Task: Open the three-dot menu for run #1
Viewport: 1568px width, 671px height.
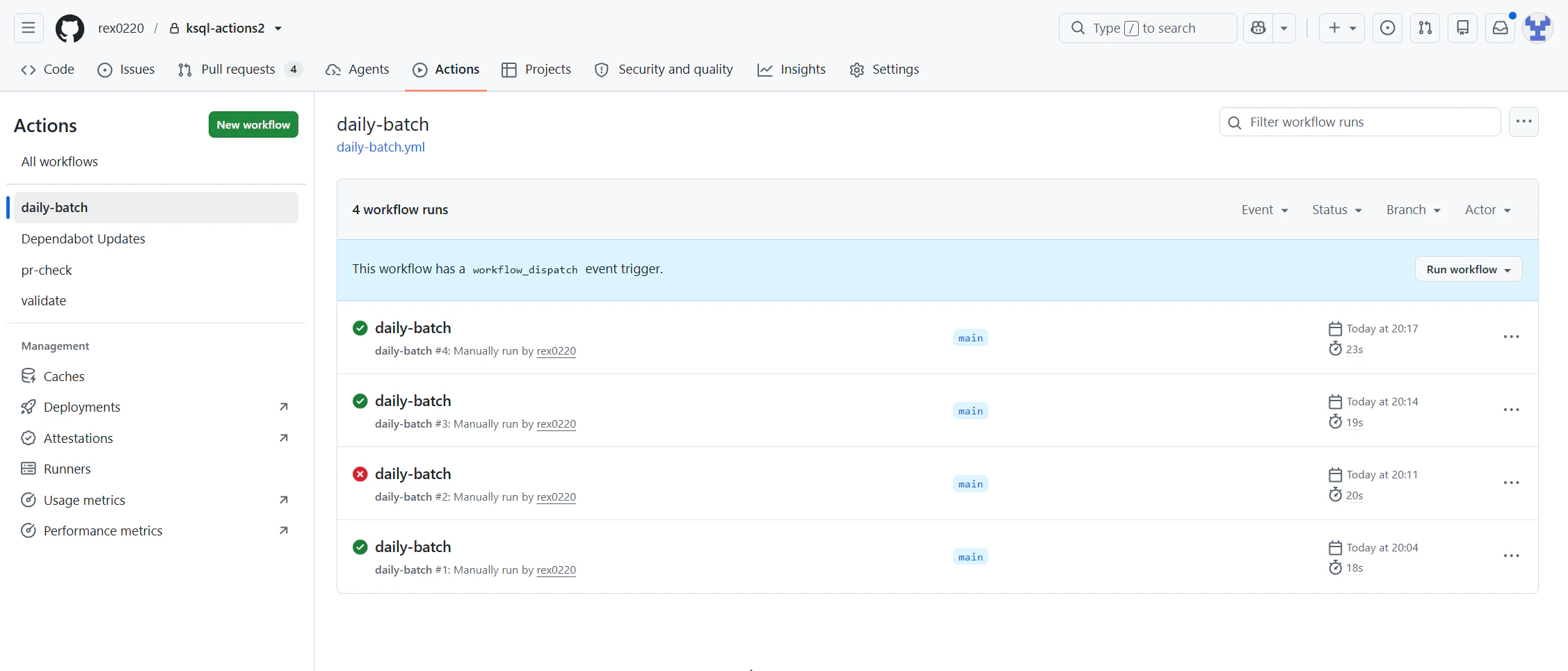Action: pos(1511,556)
